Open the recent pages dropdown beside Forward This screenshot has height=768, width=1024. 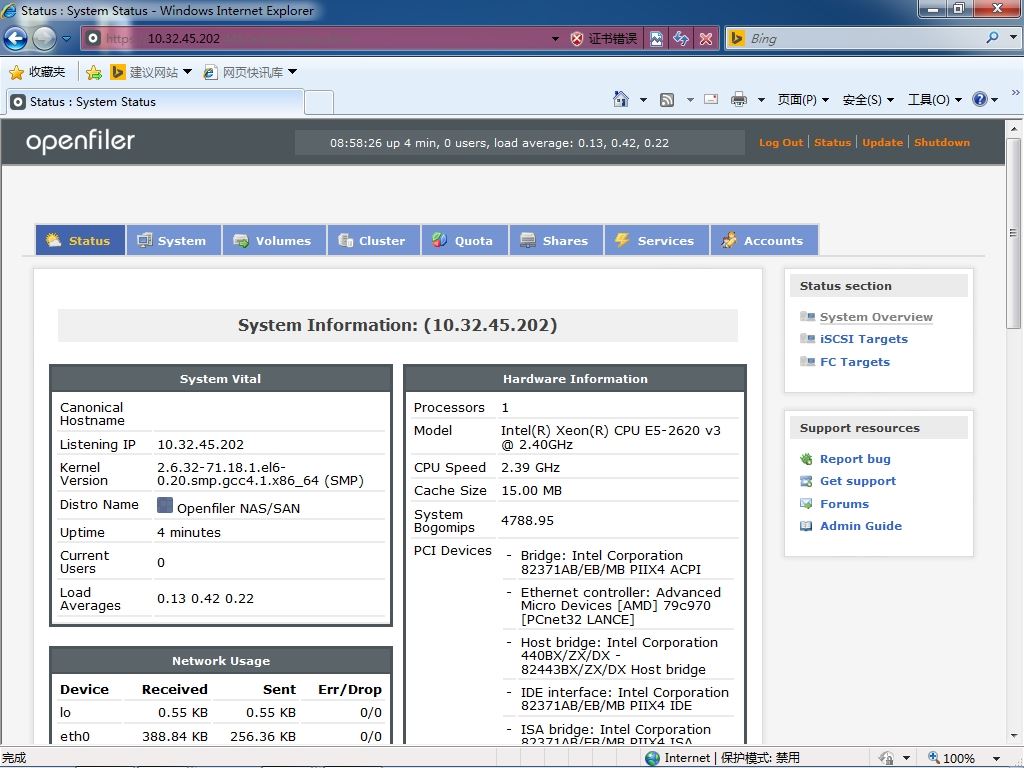point(67,39)
